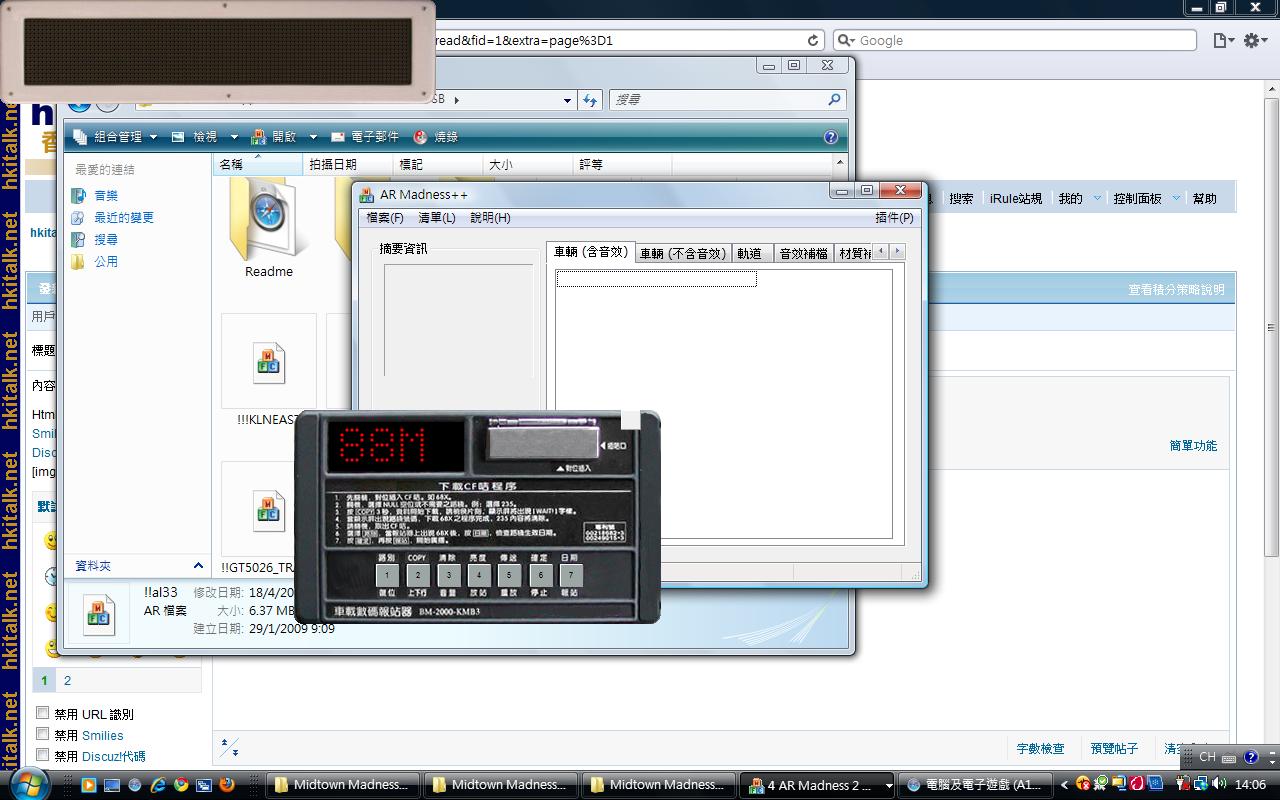
Task: Open the Organize dropdown in Explorer
Action: (x=115, y=137)
